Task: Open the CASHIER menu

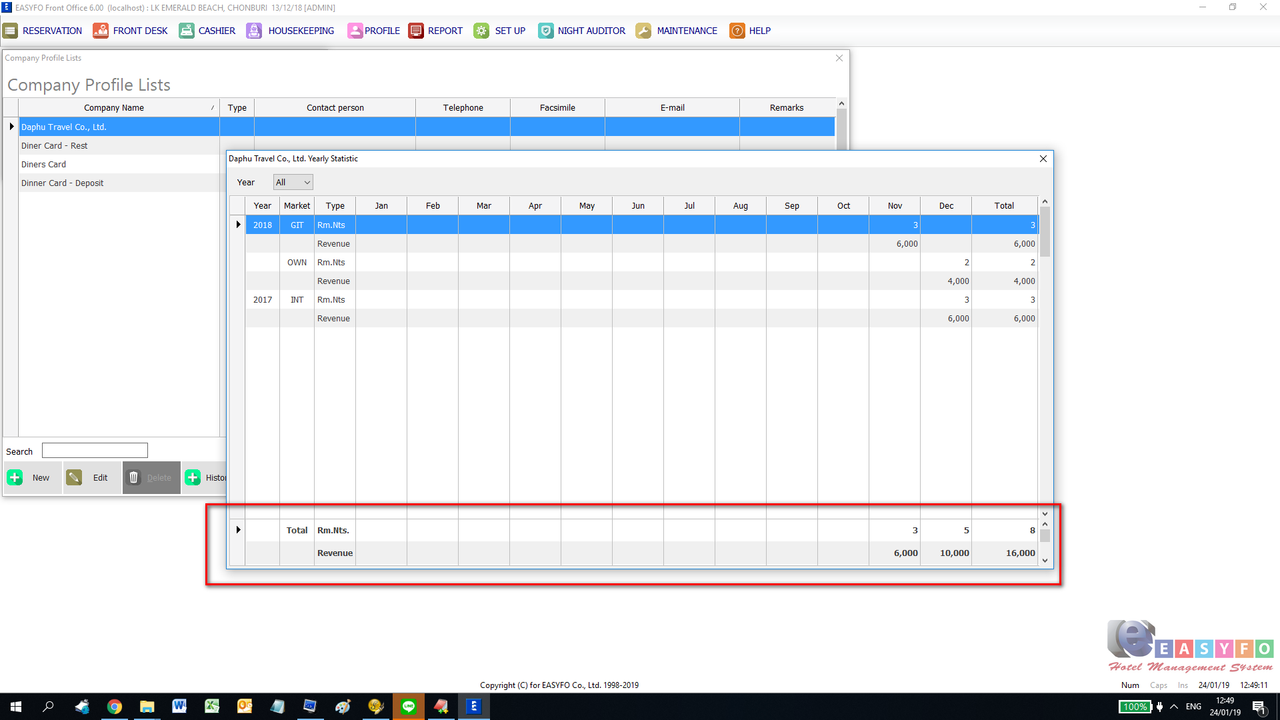Action: 208,31
